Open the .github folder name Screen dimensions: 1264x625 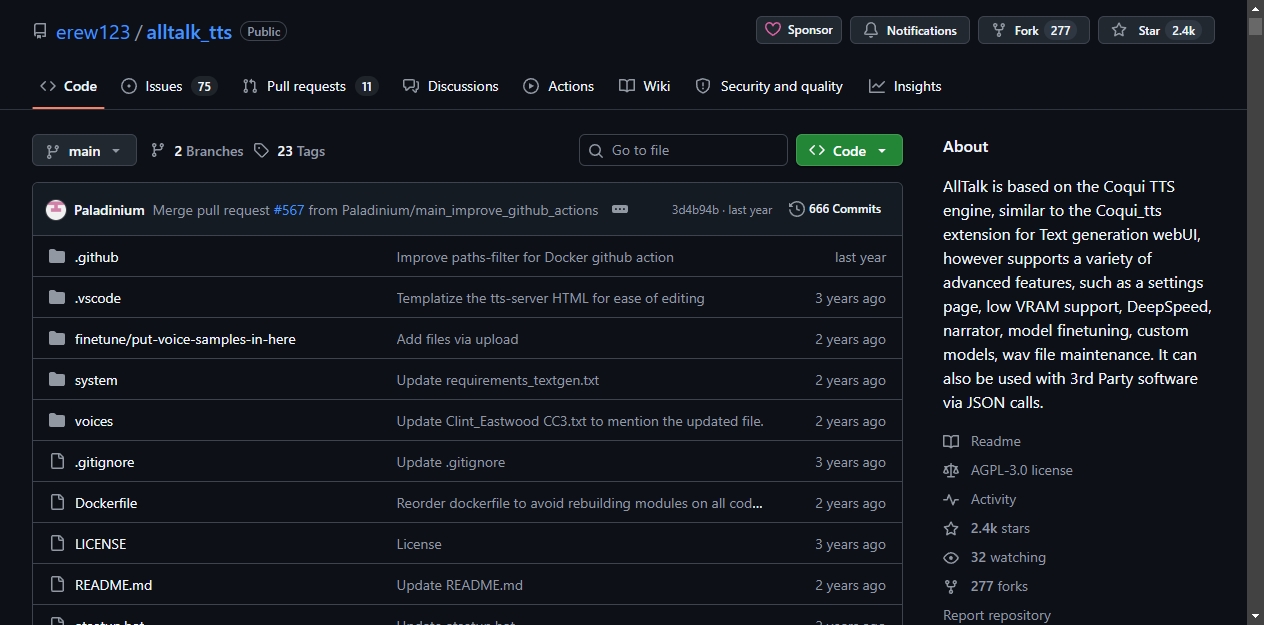[97, 257]
